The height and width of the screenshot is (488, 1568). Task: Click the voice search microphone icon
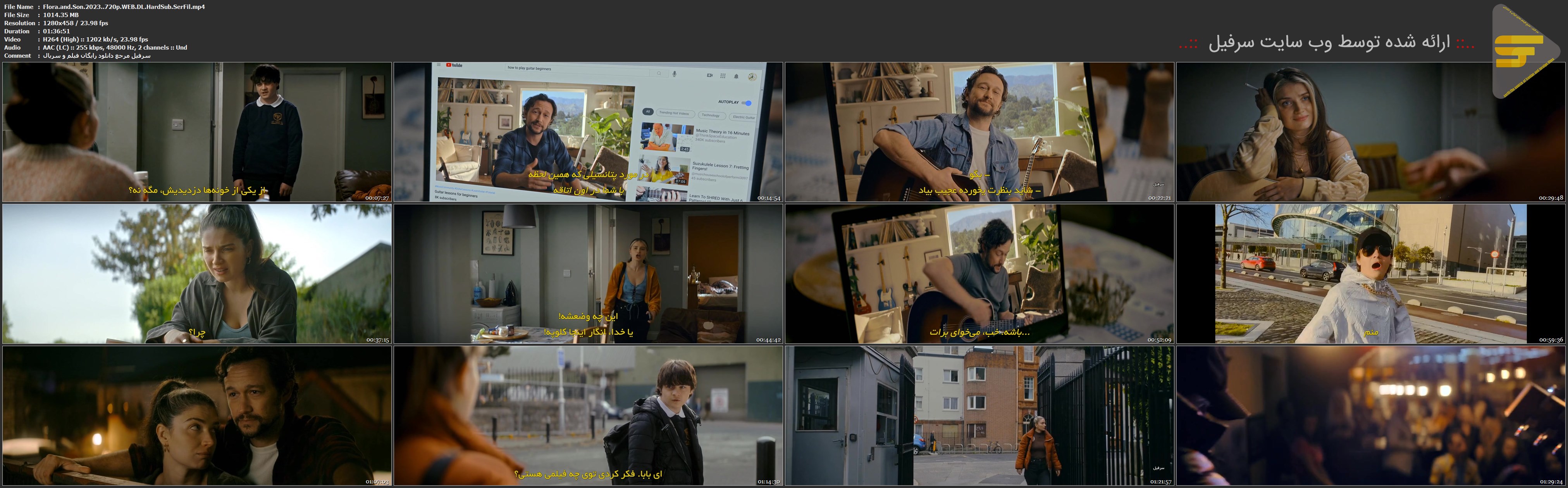click(x=675, y=74)
